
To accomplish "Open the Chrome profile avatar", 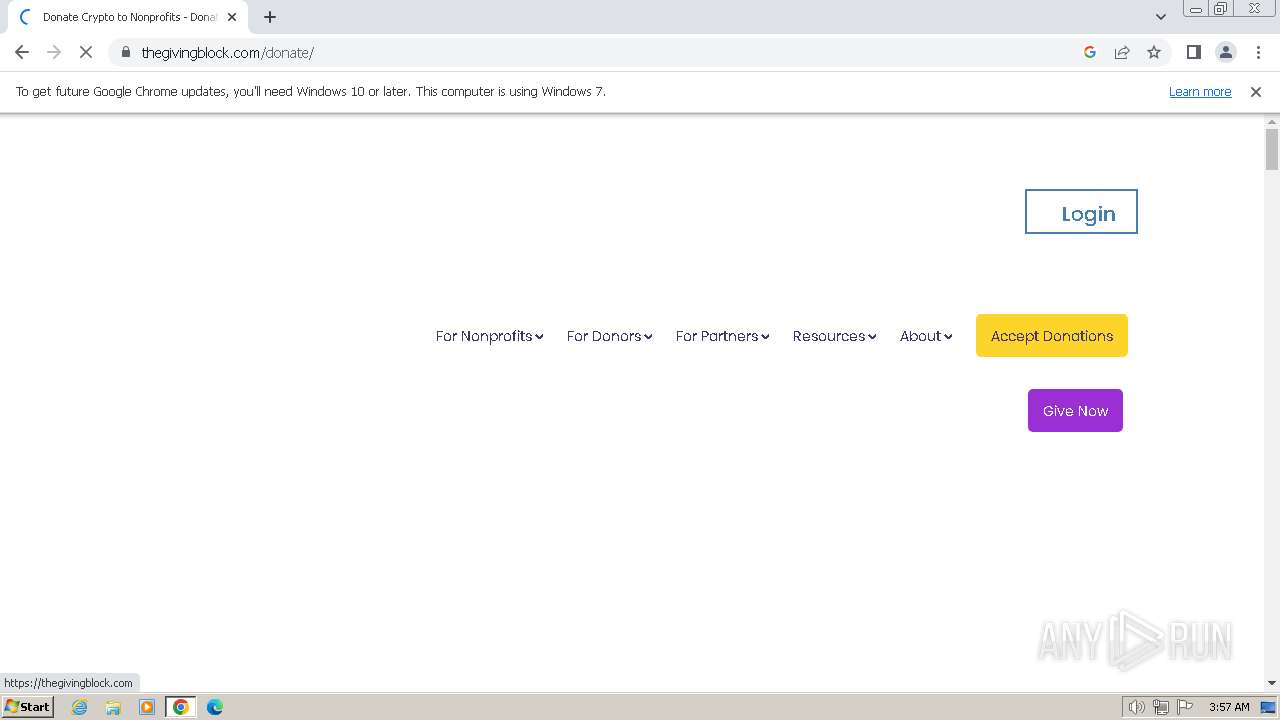I will [x=1226, y=52].
